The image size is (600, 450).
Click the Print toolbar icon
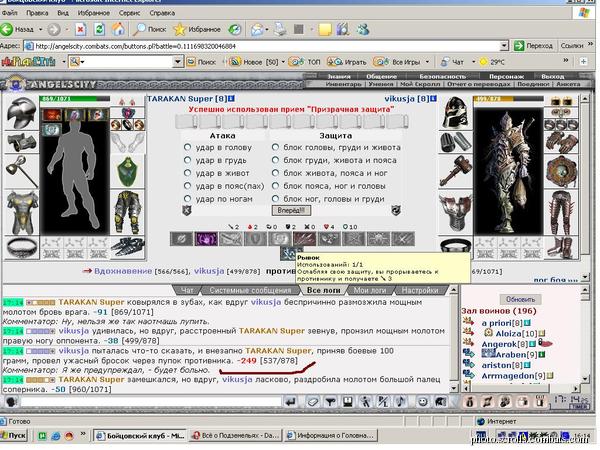click(280, 29)
